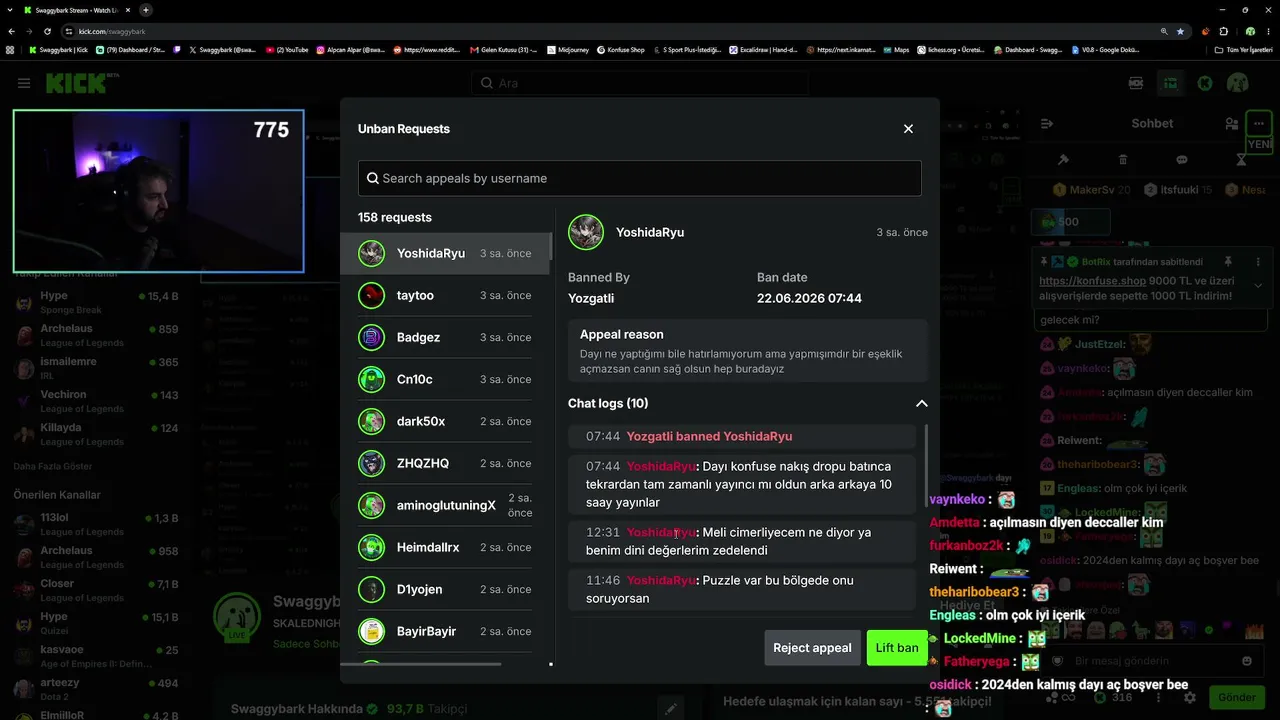The image size is (1280, 720).
Task: Click the 12:31 chat log message
Action: pos(742,541)
